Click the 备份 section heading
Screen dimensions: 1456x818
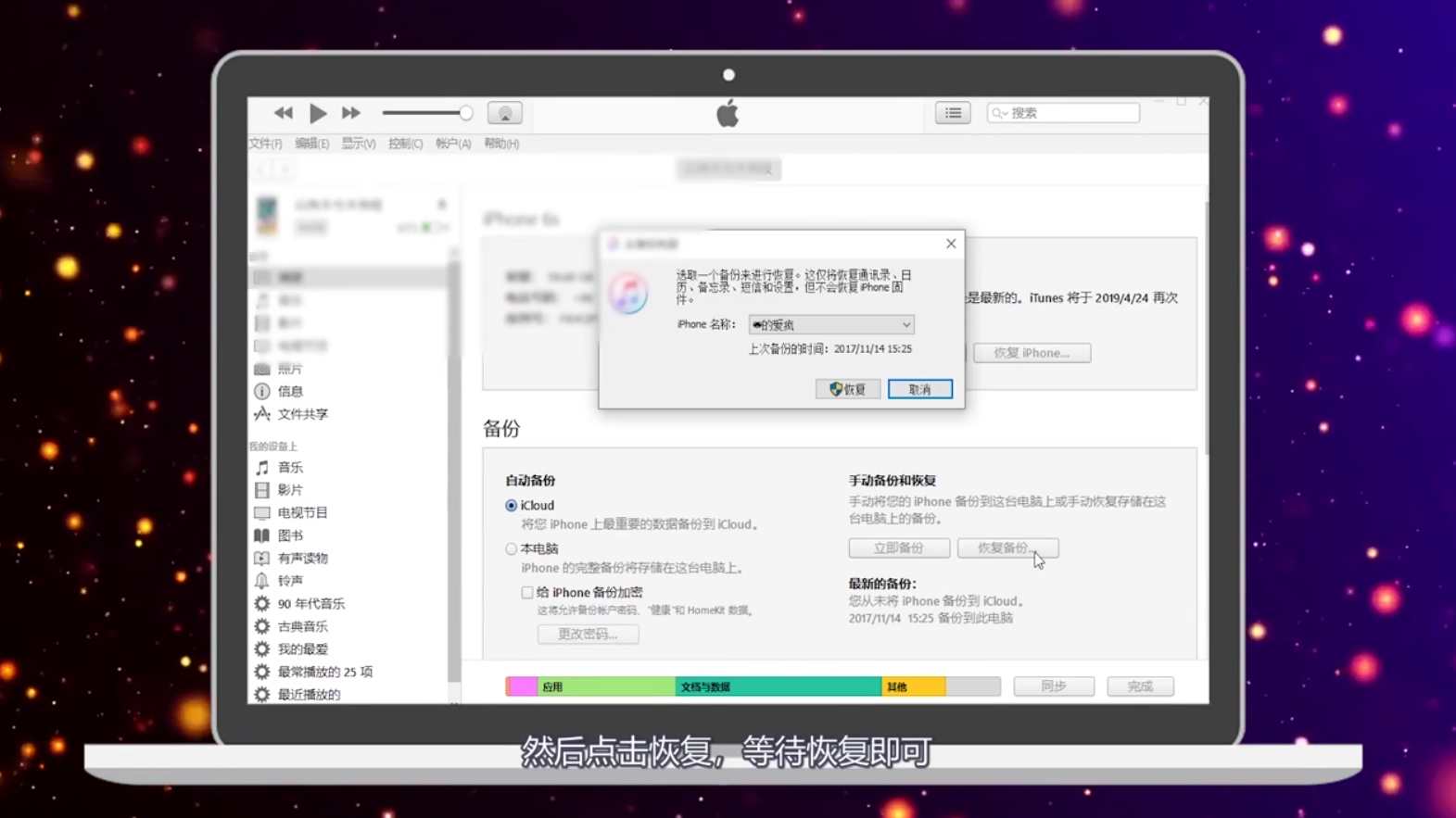click(x=501, y=429)
